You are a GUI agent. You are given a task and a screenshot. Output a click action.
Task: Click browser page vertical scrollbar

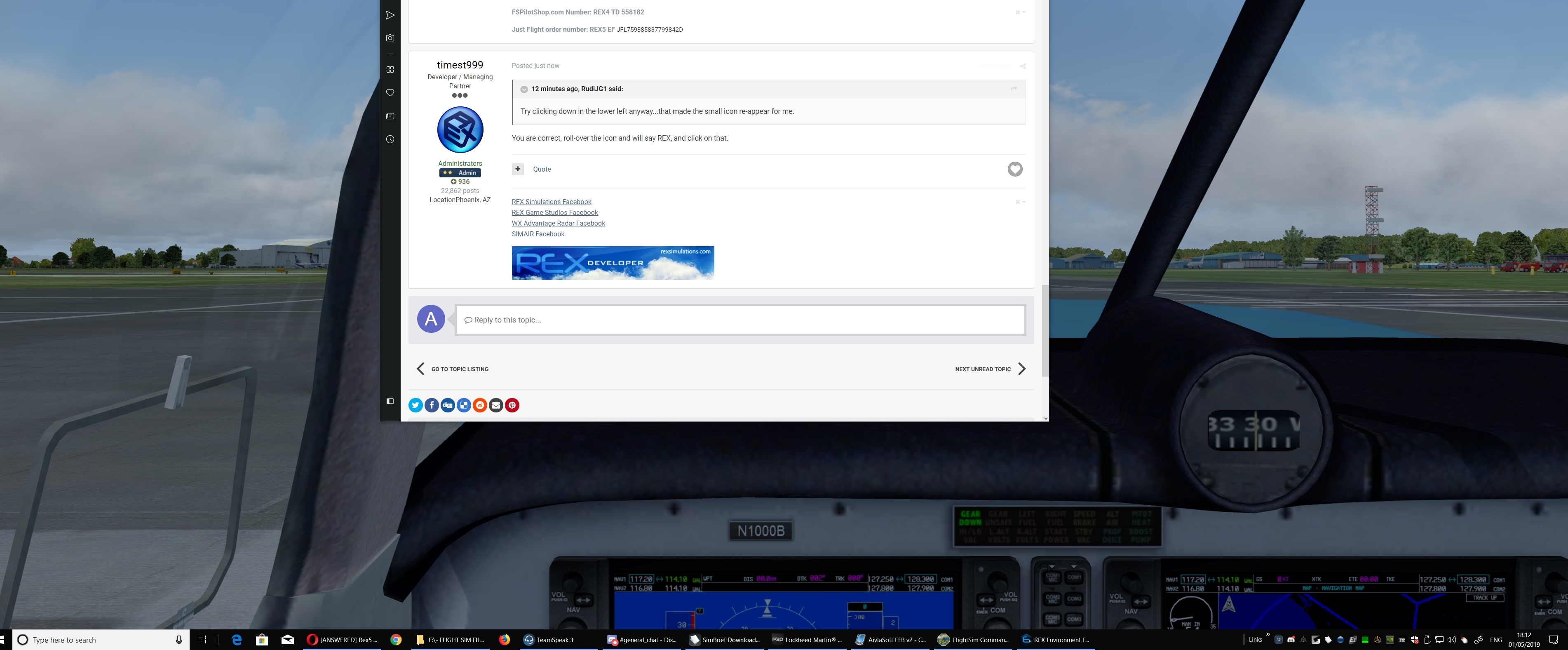pos(1045,330)
